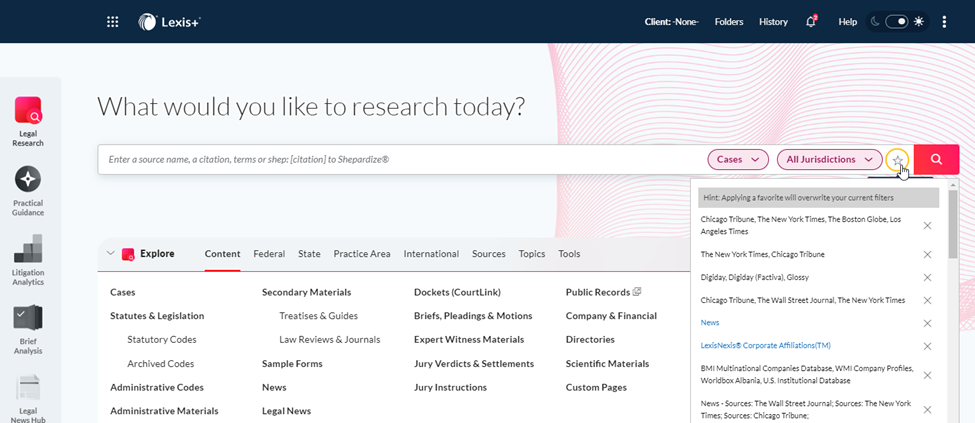Click the red search magnifier button
Viewport: 975px width, 423px height.
point(936,159)
